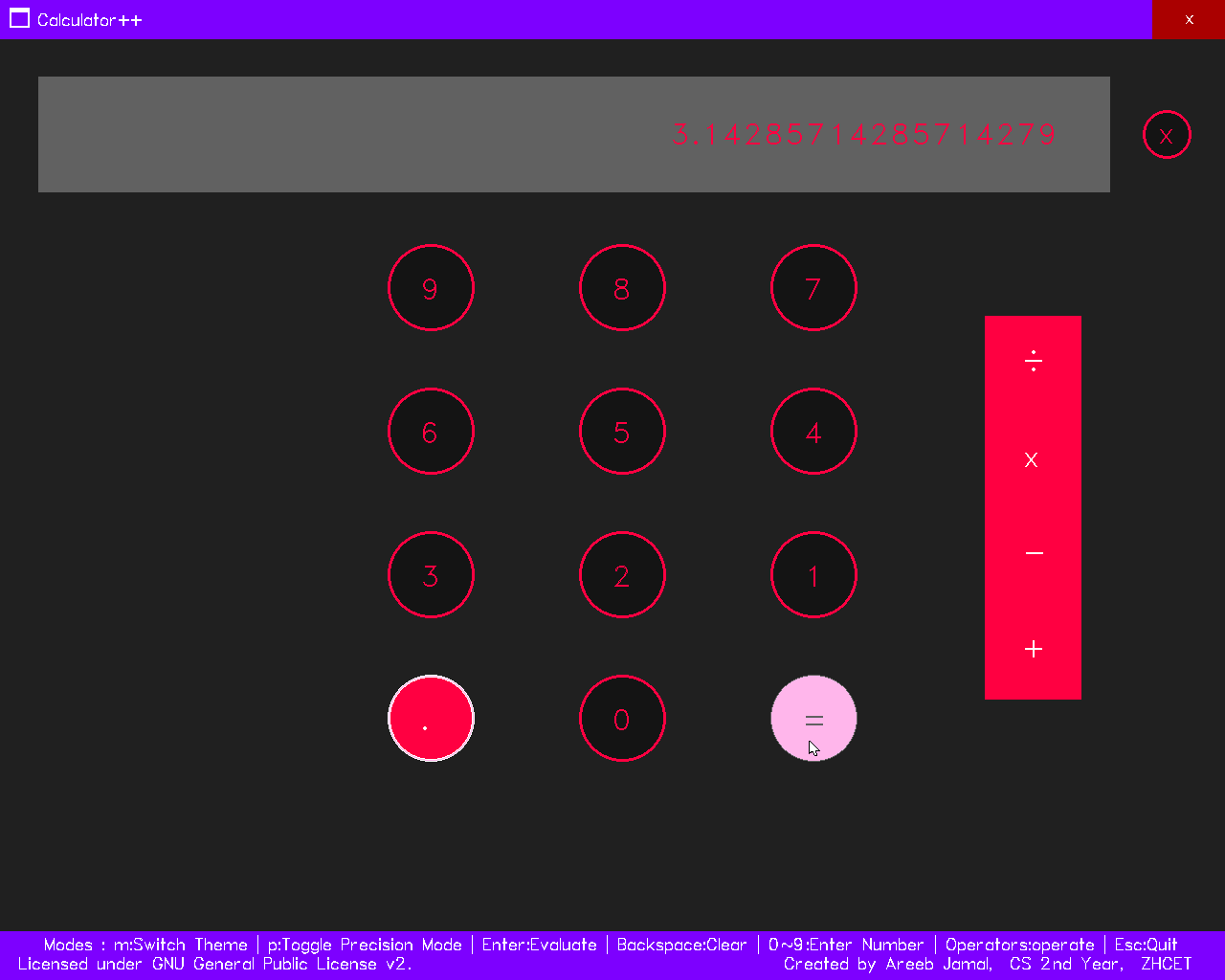Tap the number 5 key
Viewport: 1225px width, 980px height.
coord(622,432)
